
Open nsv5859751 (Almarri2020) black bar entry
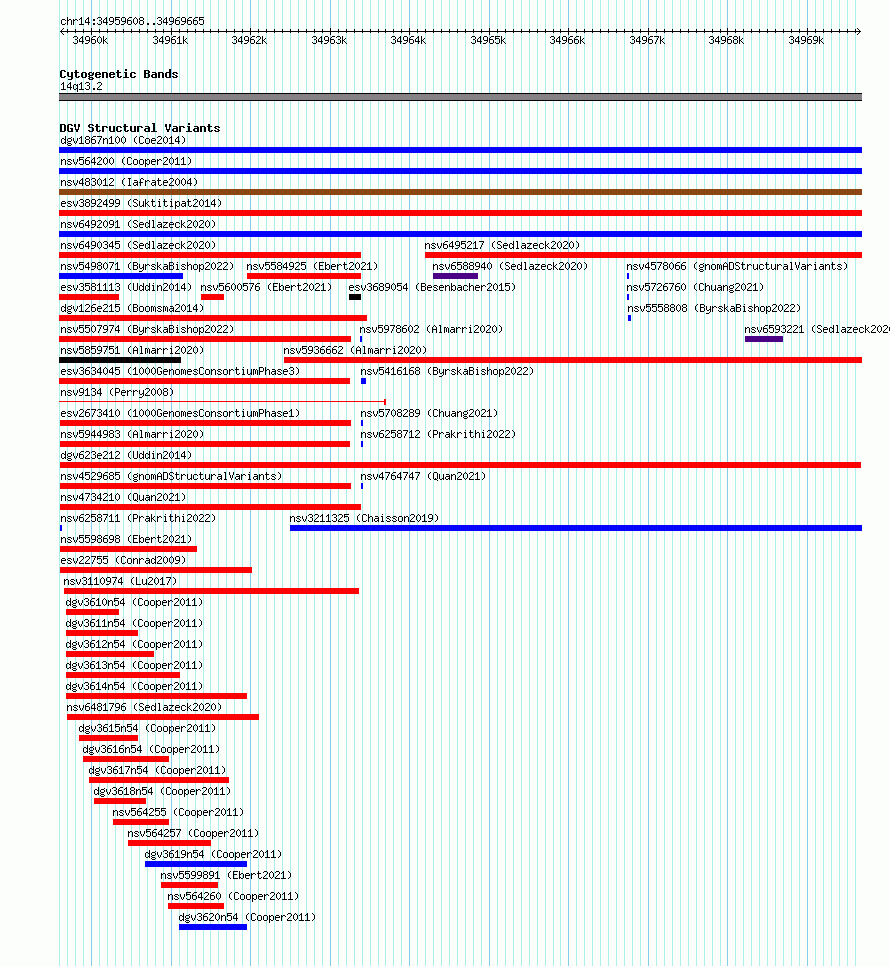120,360
